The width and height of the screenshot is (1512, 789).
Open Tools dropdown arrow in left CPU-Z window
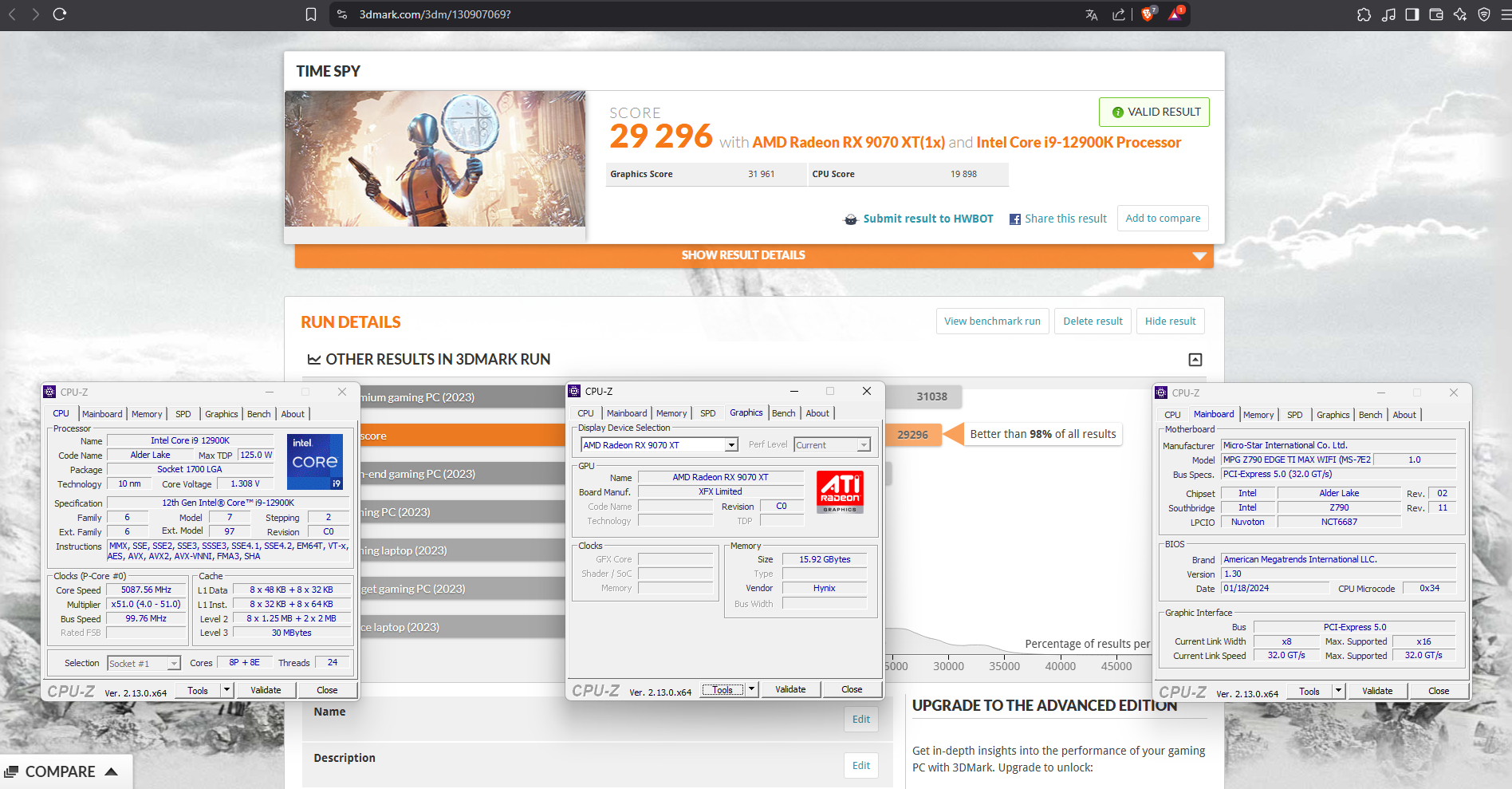(226, 690)
